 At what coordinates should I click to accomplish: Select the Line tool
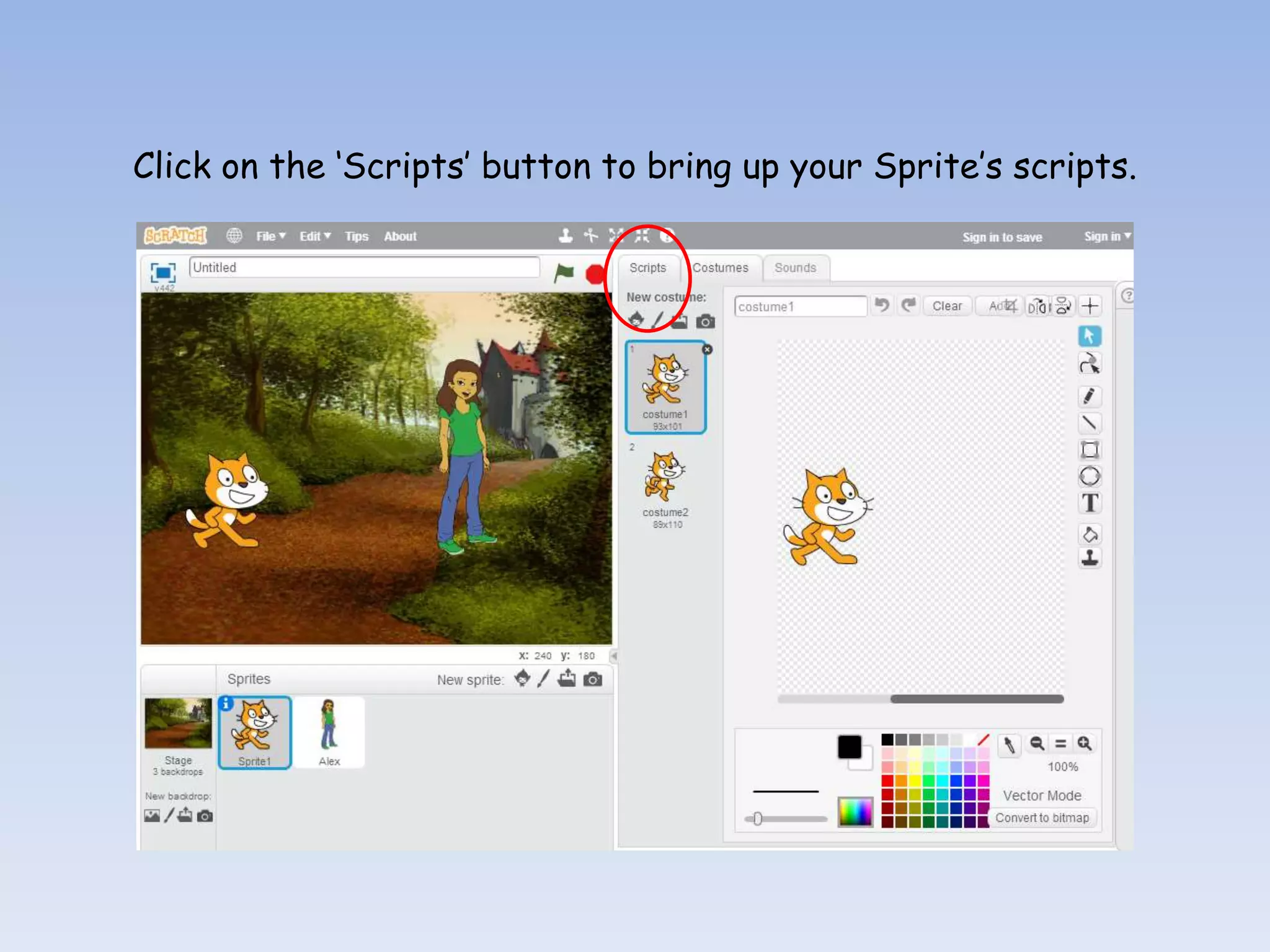click(x=1090, y=423)
